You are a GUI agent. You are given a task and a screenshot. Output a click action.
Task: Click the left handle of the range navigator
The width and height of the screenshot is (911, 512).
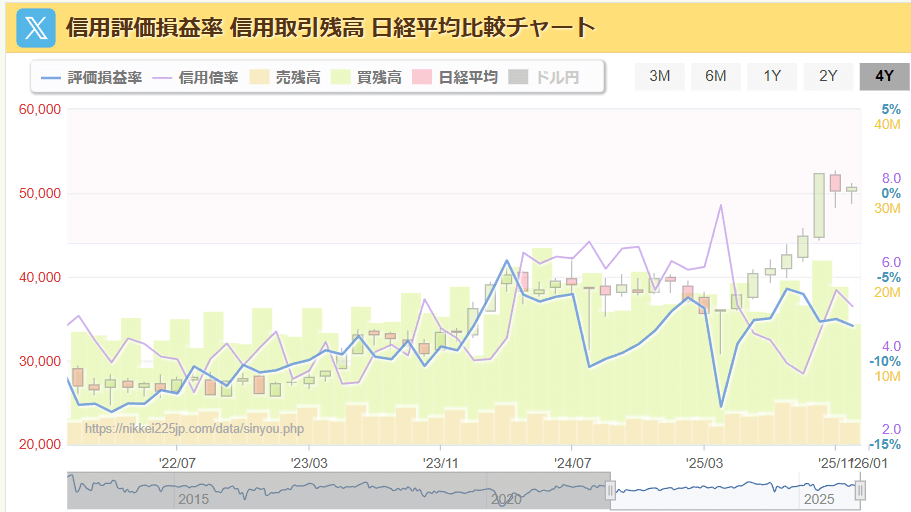[x=610, y=490]
